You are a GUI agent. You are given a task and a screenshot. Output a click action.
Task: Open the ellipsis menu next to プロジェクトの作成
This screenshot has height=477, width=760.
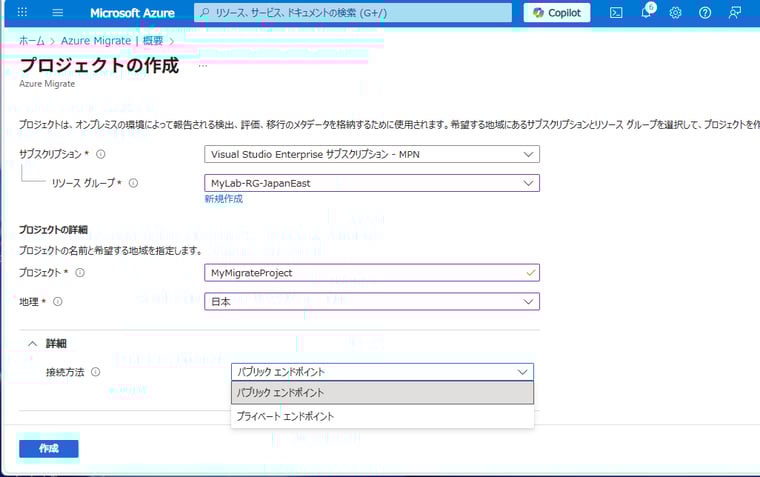point(203,65)
